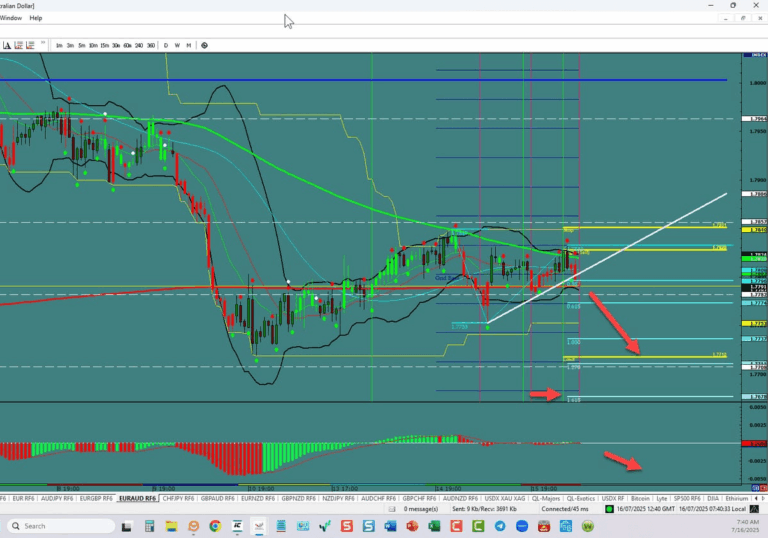This screenshot has width=768, height=538.
Task: Switch to the USDX RF tab
Action: pyautogui.click(x=613, y=498)
